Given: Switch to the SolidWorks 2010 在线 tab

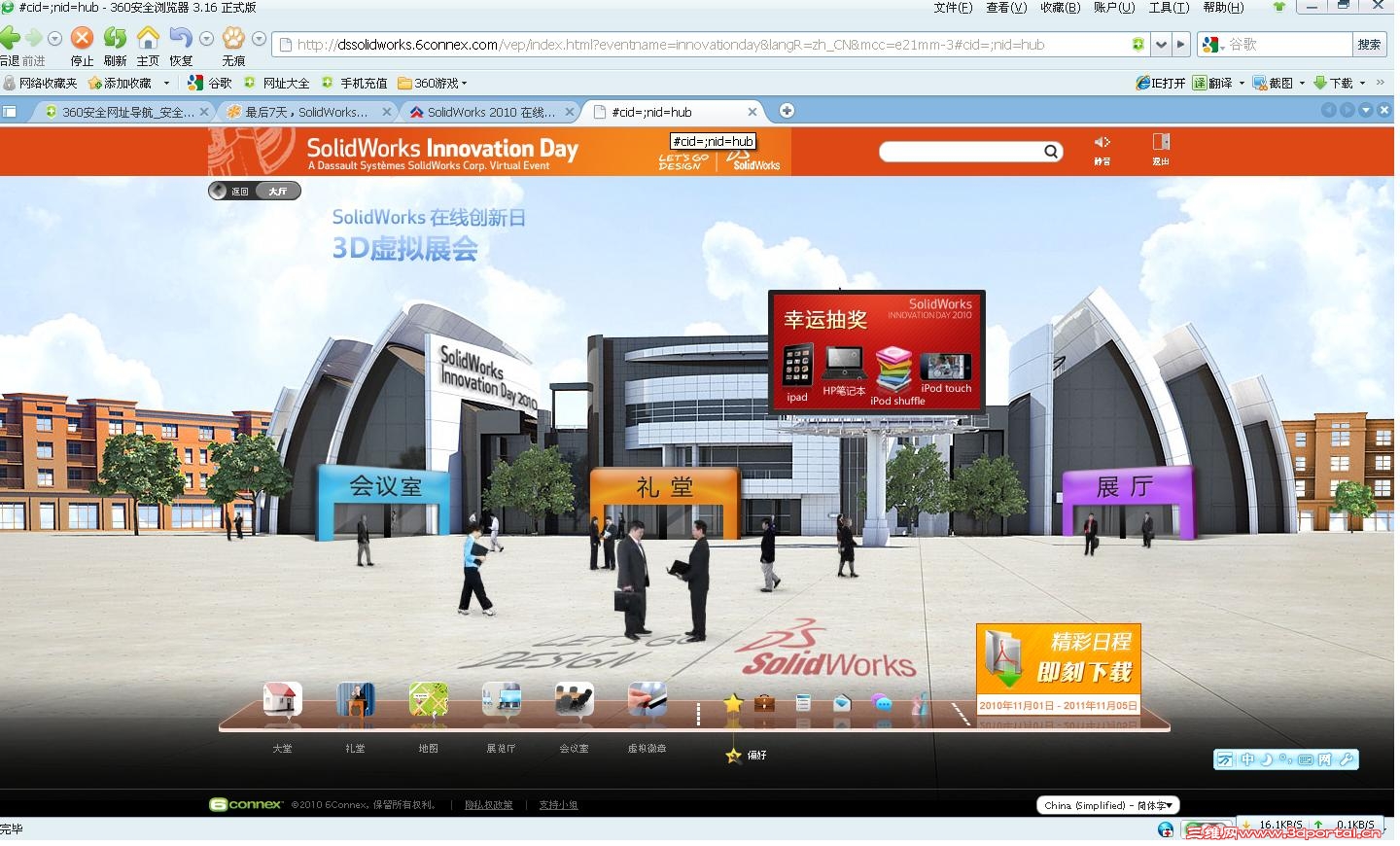Looking at the screenshot, I should click(x=492, y=112).
